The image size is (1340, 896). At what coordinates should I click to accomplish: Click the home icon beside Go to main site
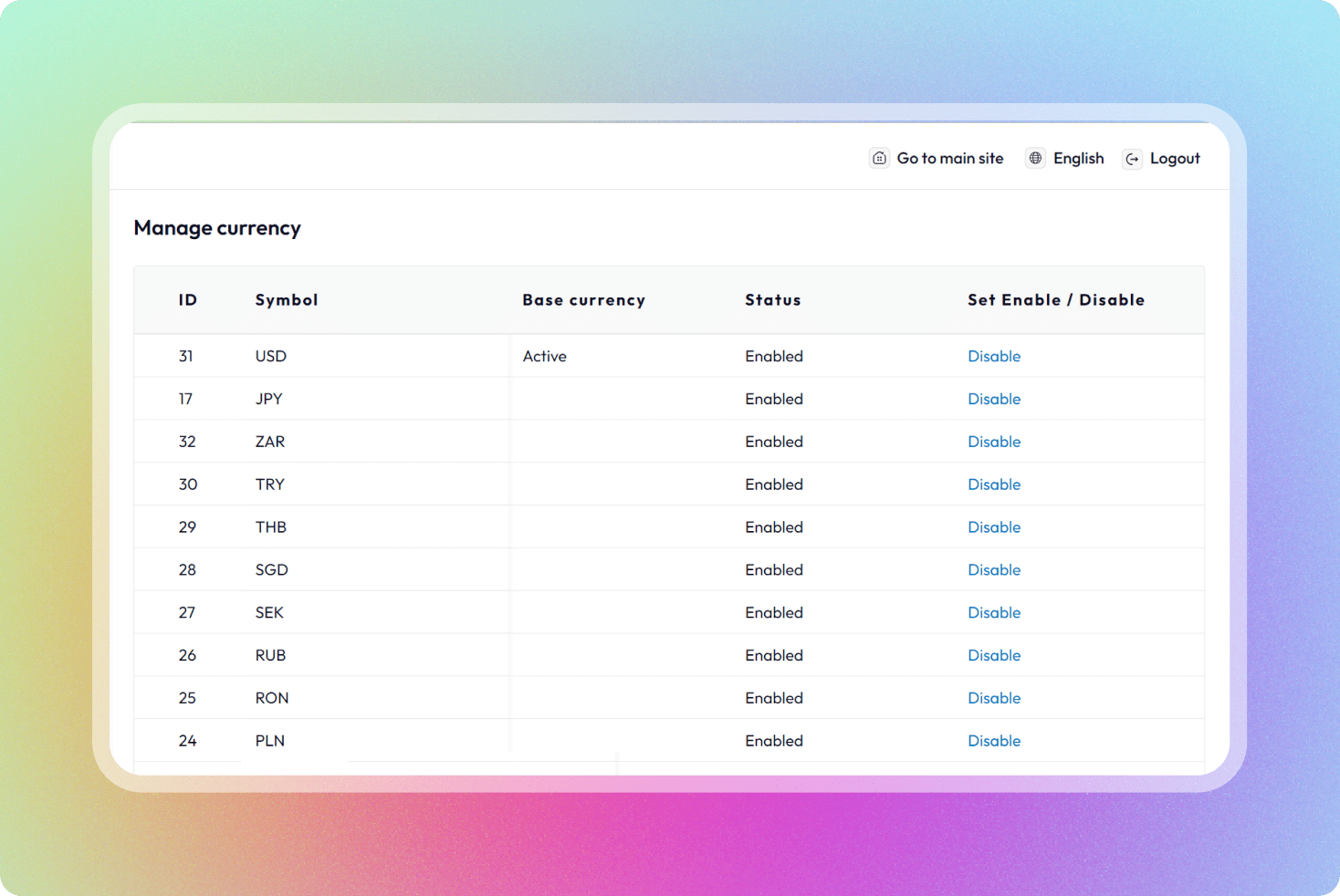tap(879, 159)
